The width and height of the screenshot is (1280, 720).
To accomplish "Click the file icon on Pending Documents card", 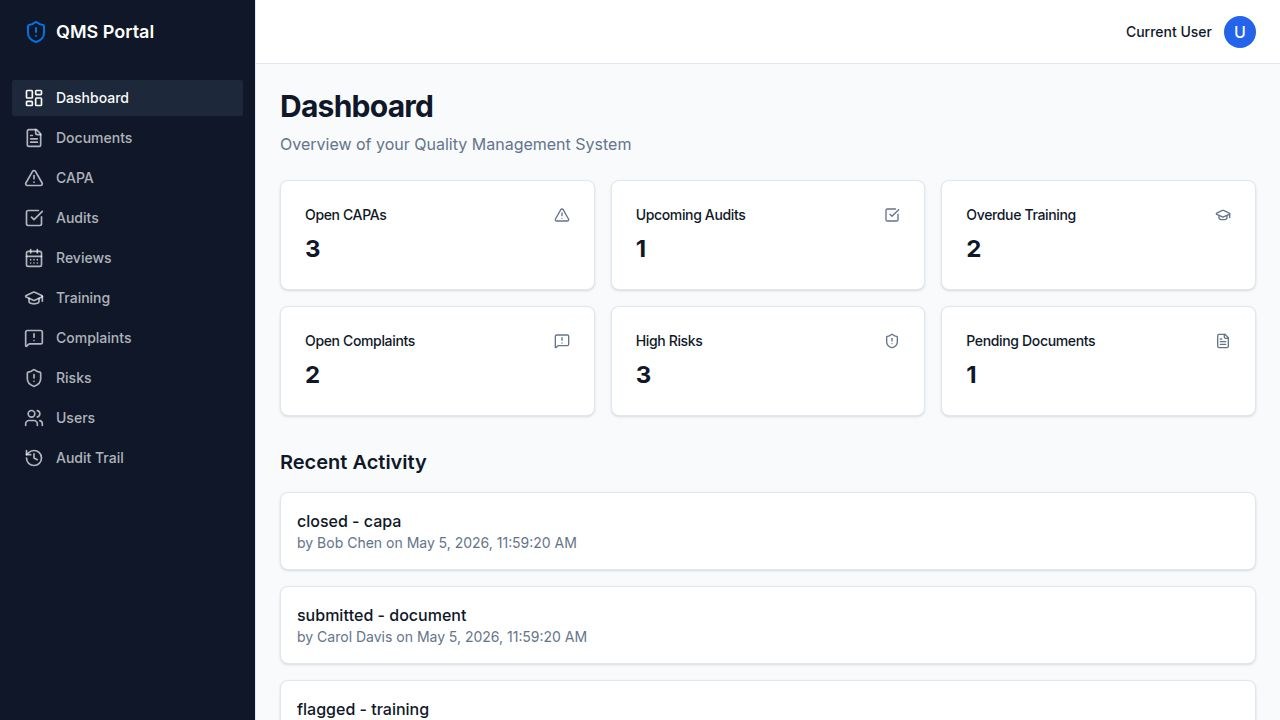I will [x=1223, y=341].
